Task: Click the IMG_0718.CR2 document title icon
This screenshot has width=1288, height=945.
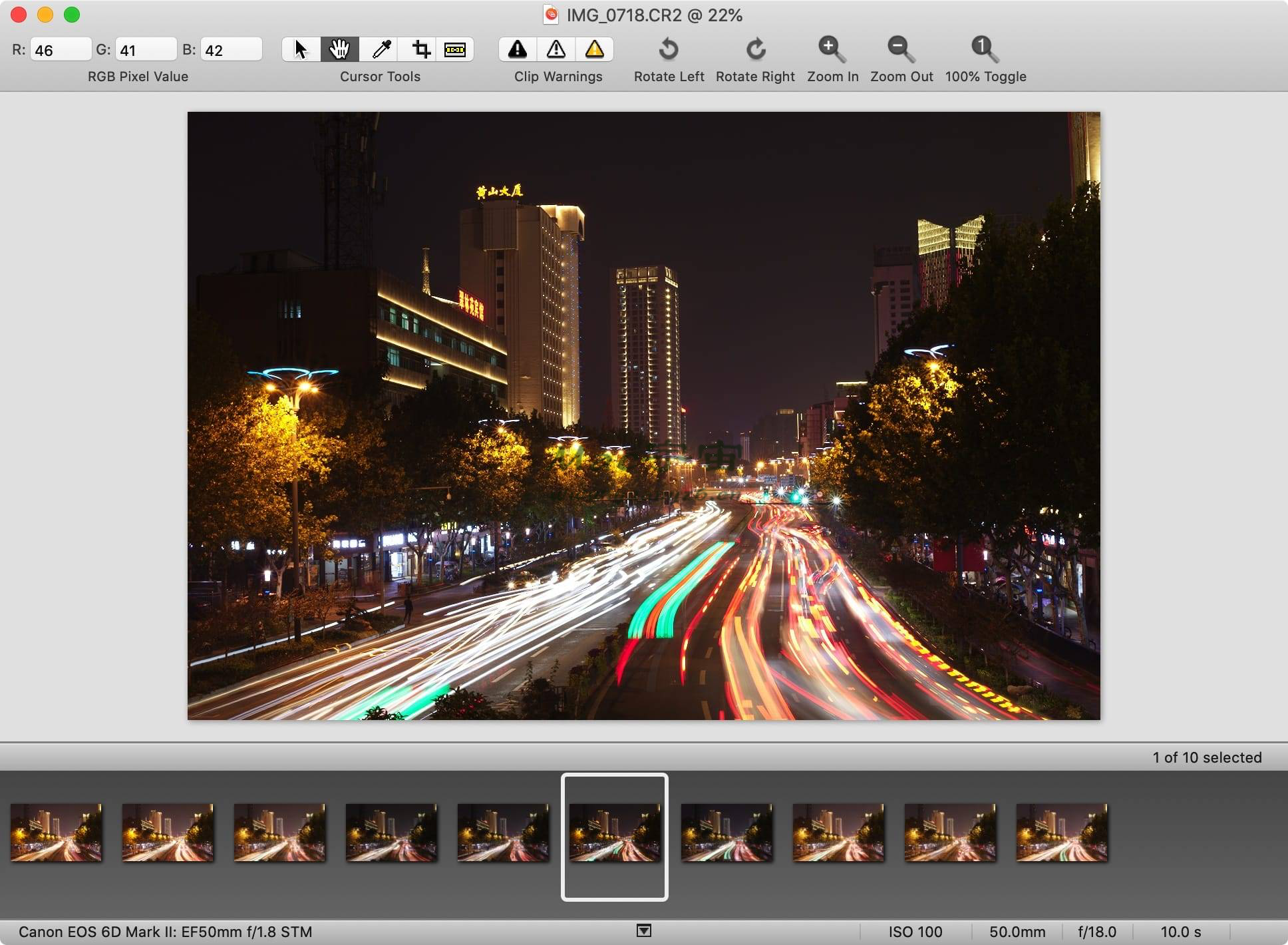Action: coord(551,15)
